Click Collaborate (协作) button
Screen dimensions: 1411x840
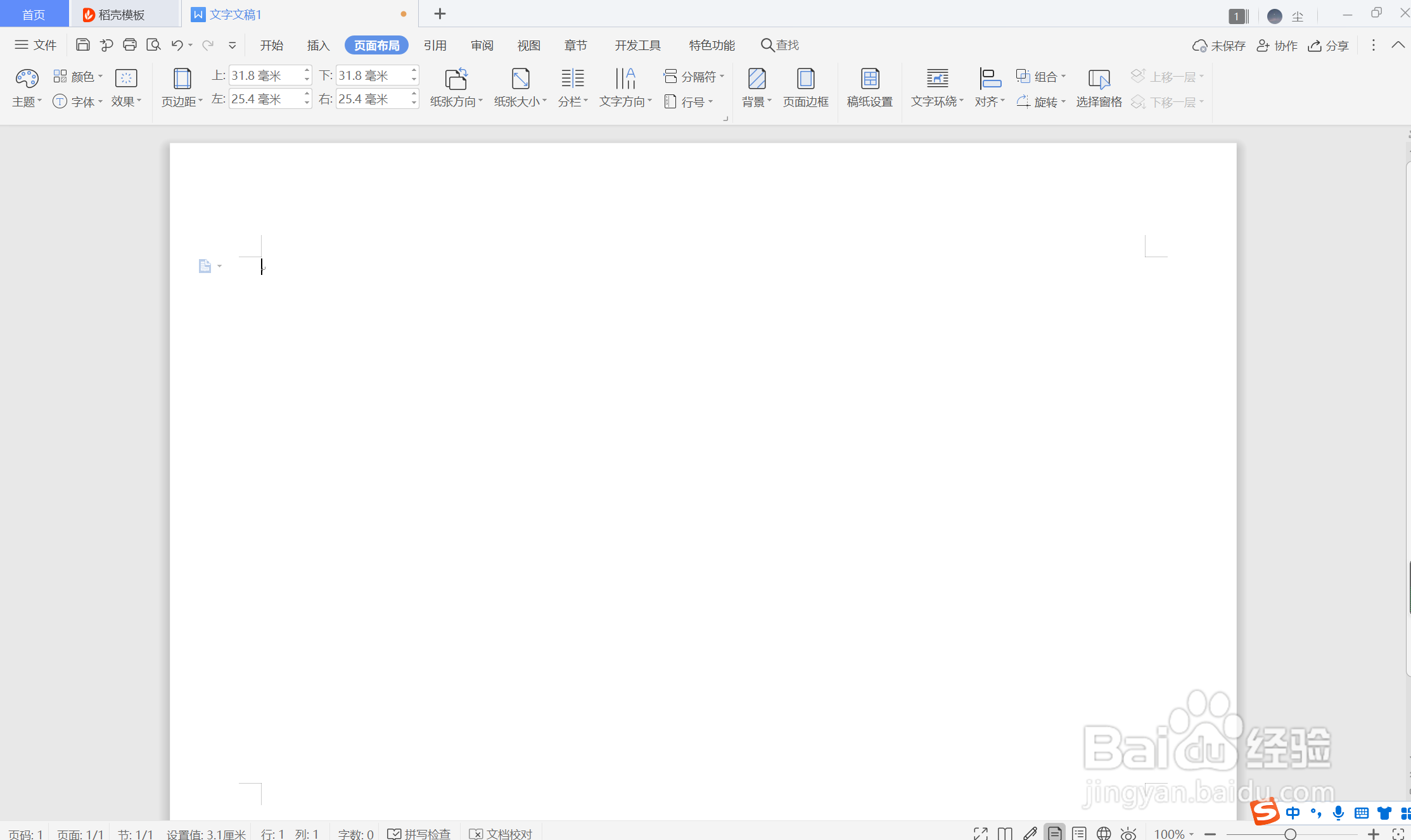(x=1277, y=46)
